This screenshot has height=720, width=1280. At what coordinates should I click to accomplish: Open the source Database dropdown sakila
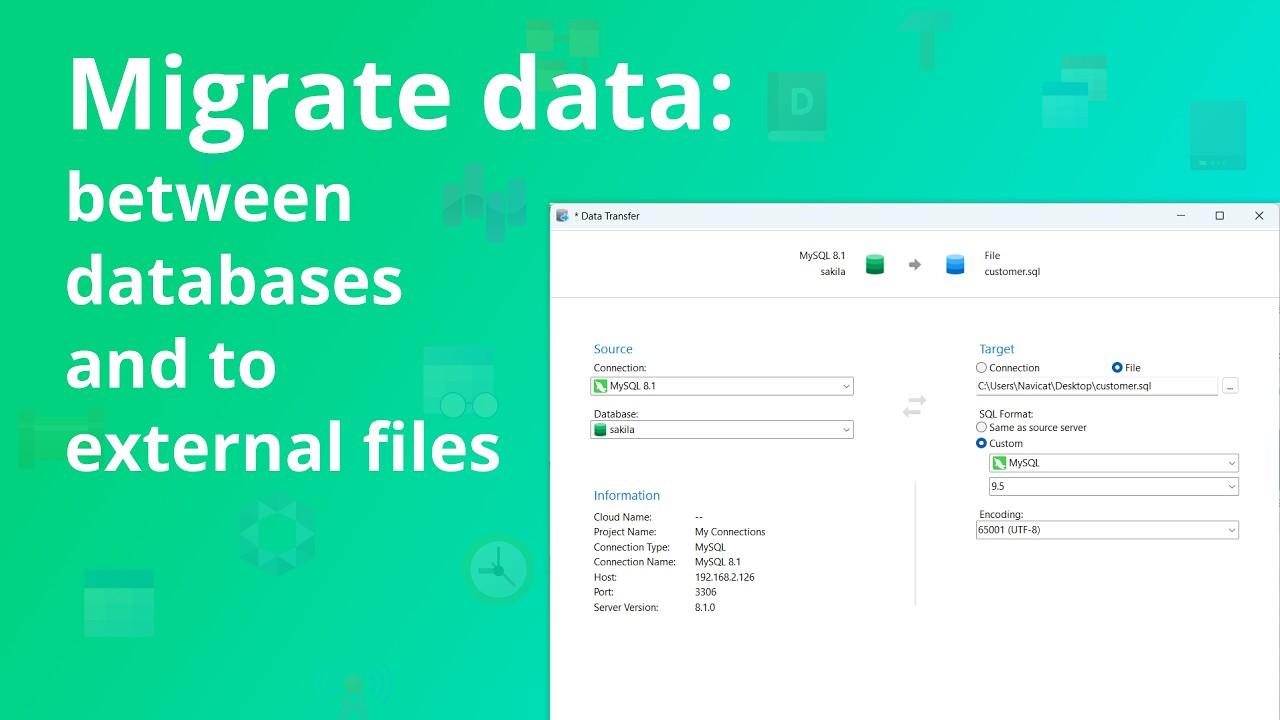tap(722, 430)
